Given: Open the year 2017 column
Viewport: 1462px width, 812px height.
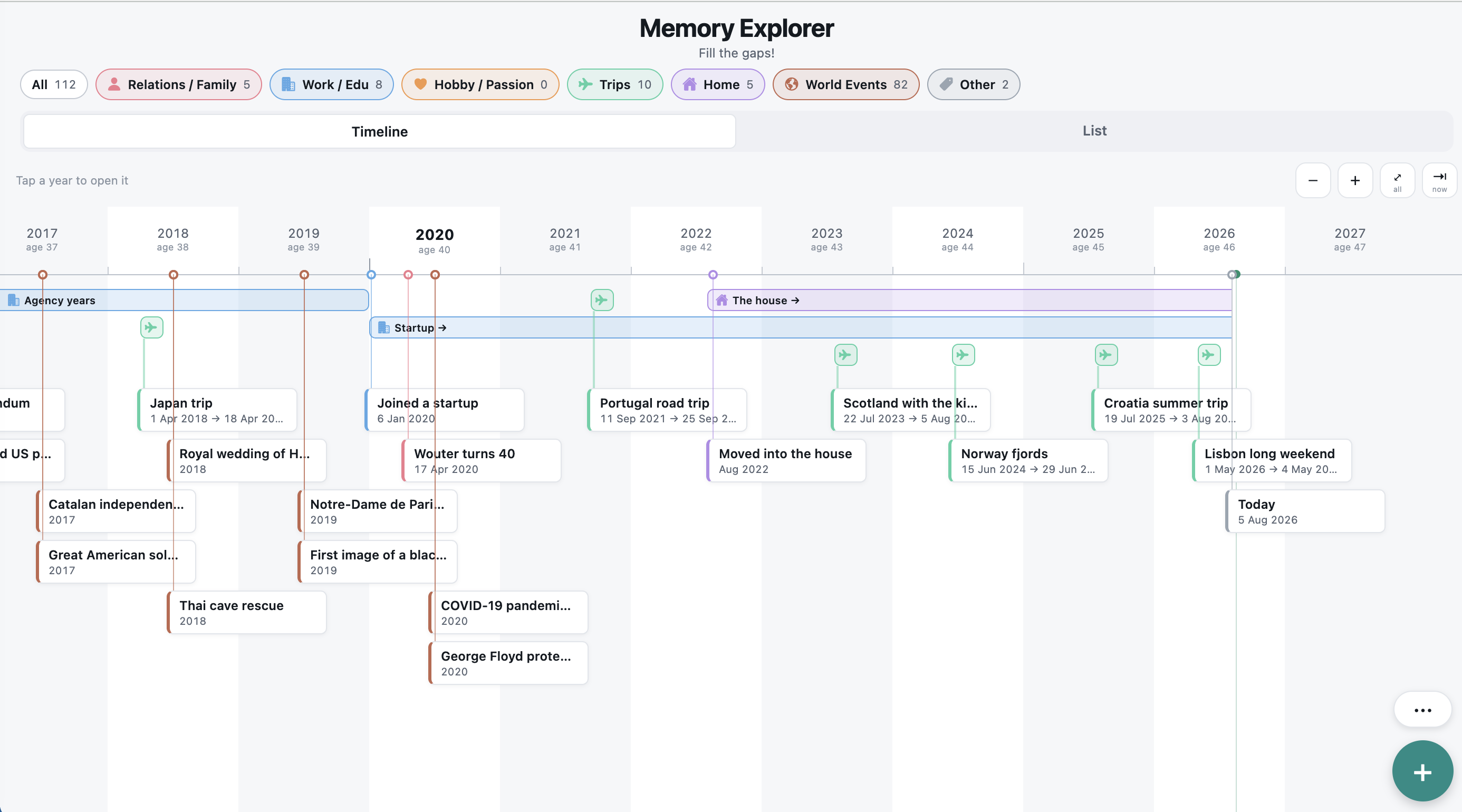Looking at the screenshot, I should pos(42,239).
